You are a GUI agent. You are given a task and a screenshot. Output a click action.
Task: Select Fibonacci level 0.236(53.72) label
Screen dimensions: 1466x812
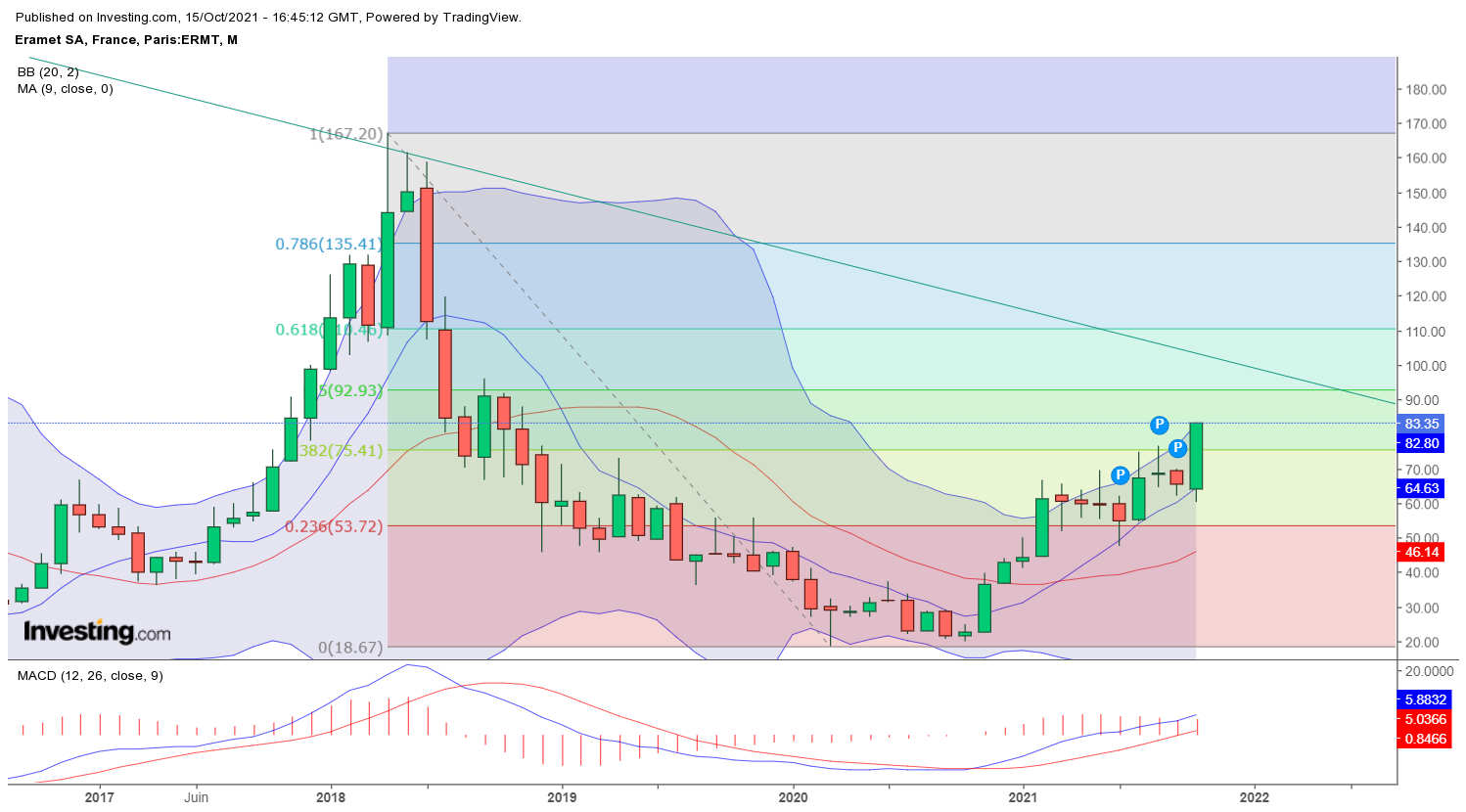(334, 526)
